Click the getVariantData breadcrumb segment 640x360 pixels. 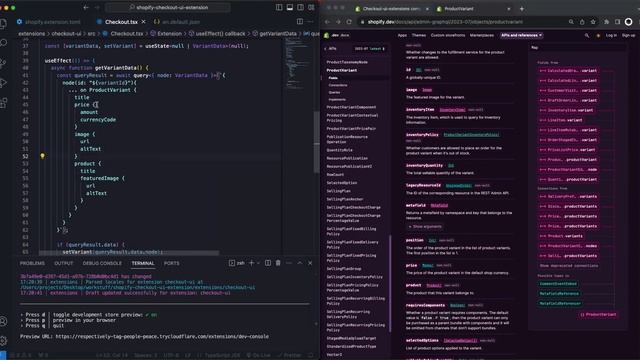coord(274,33)
